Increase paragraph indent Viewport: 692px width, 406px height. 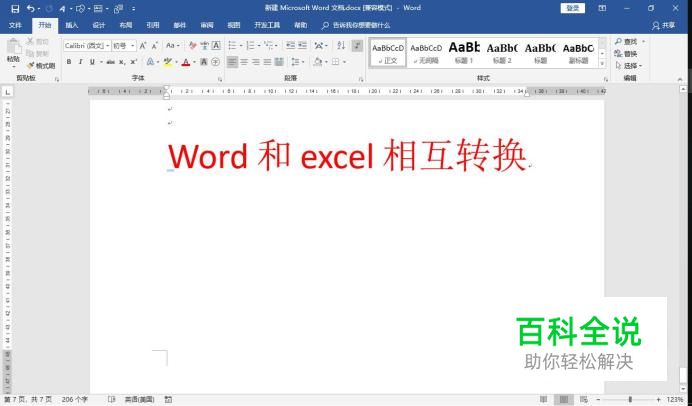pos(302,45)
